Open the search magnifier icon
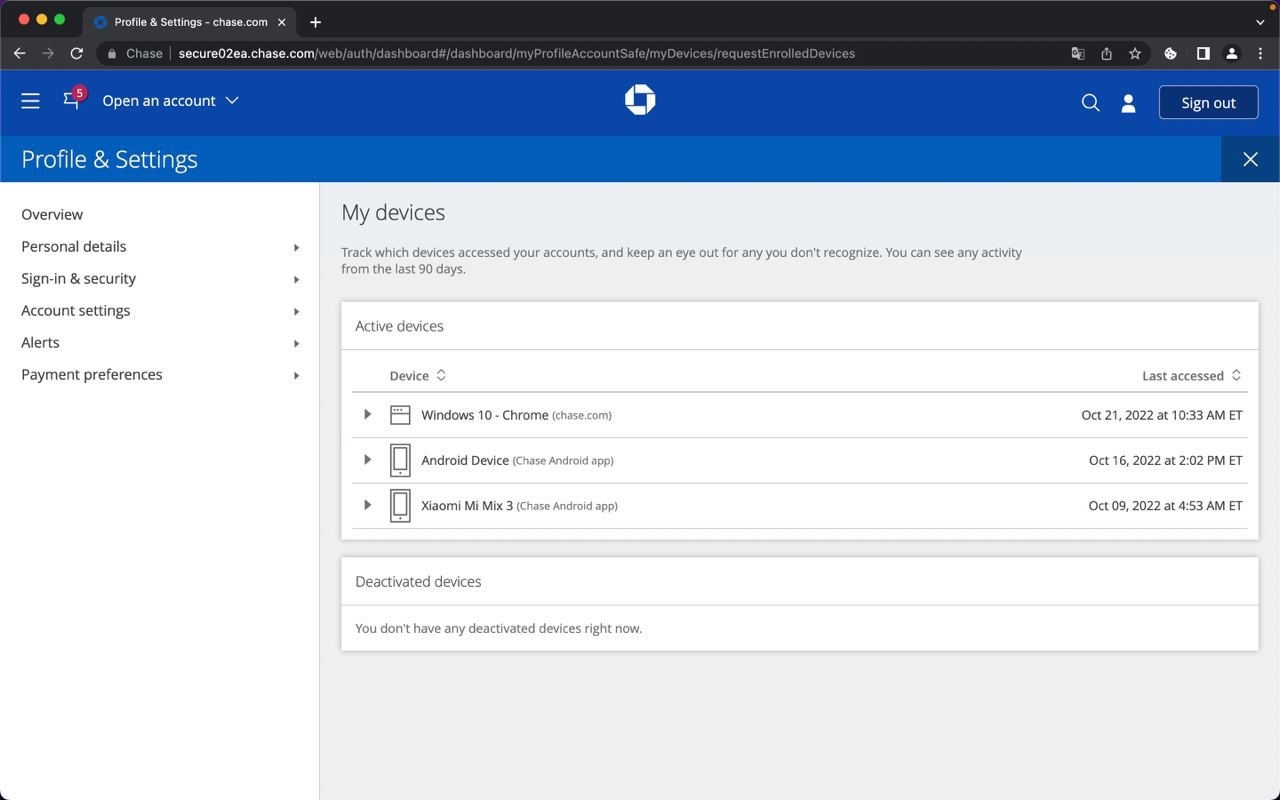 1090,103
